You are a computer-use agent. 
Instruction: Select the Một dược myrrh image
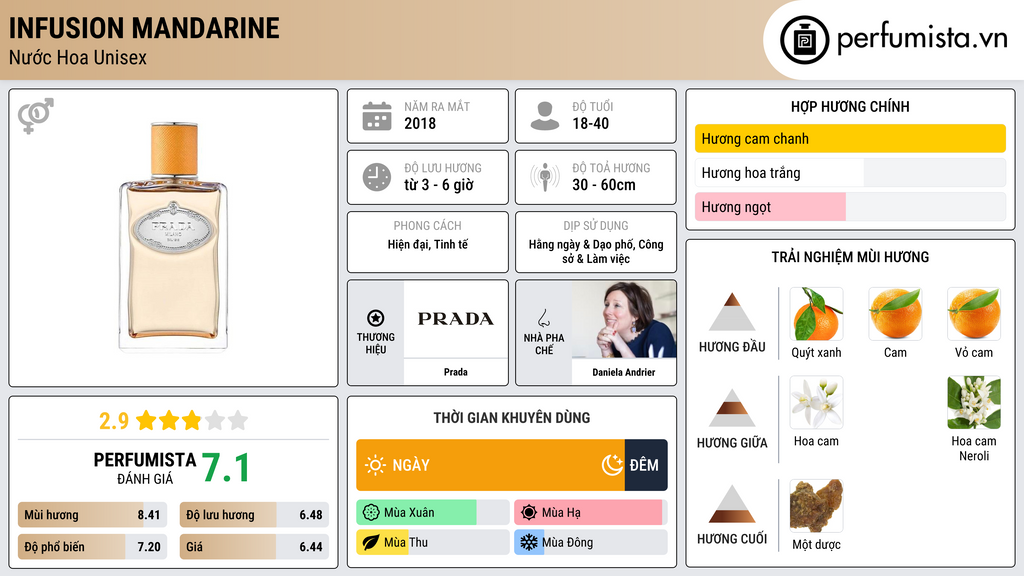(816, 505)
